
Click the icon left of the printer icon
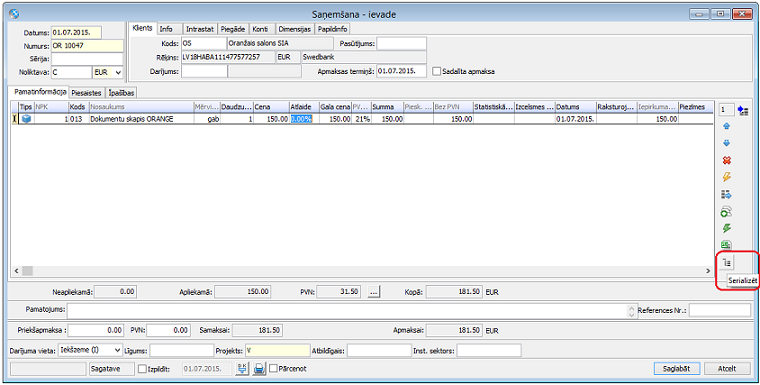(x=242, y=369)
